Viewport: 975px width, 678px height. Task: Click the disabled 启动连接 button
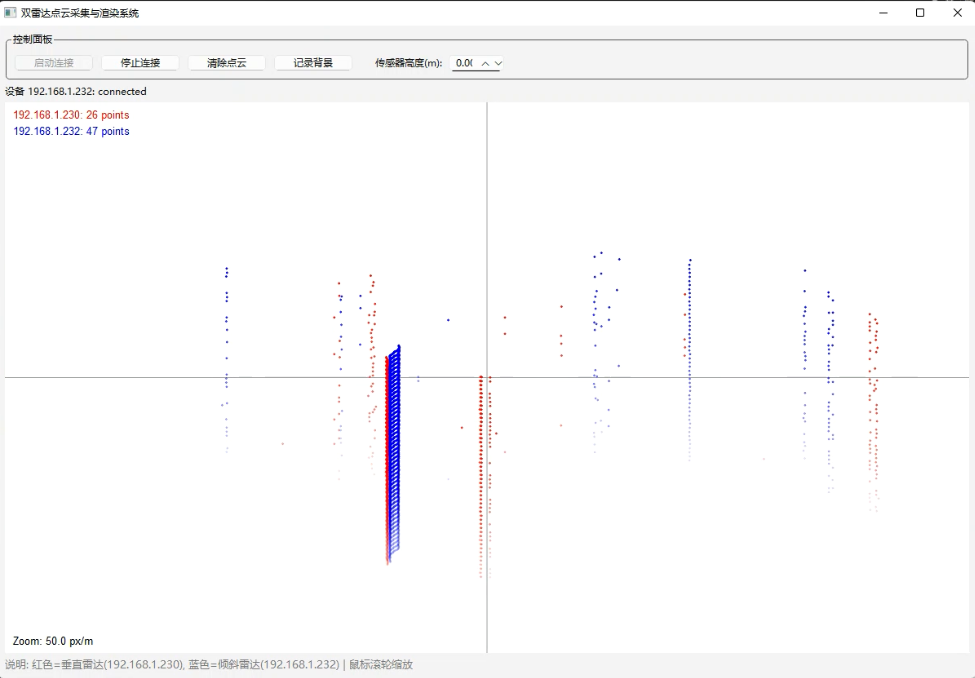coord(54,63)
